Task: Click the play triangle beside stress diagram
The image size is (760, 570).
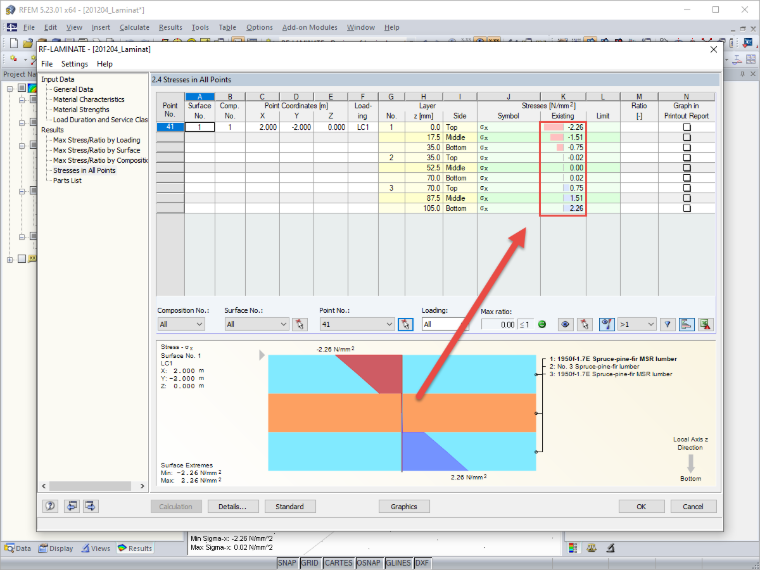Action: pos(262,355)
